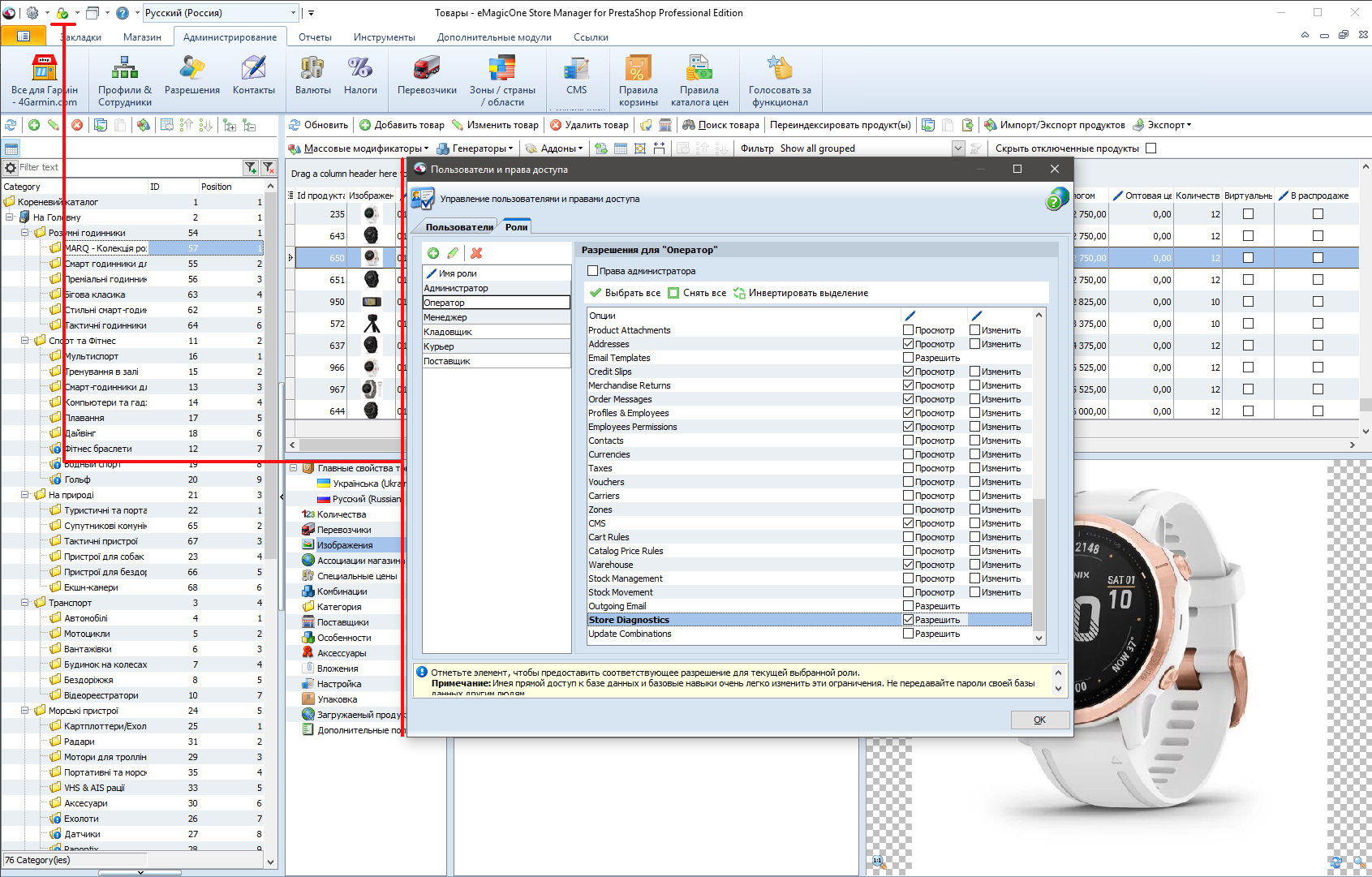Open Contacts in the ribbon
This screenshot has width=1372, height=877.
tap(254, 75)
